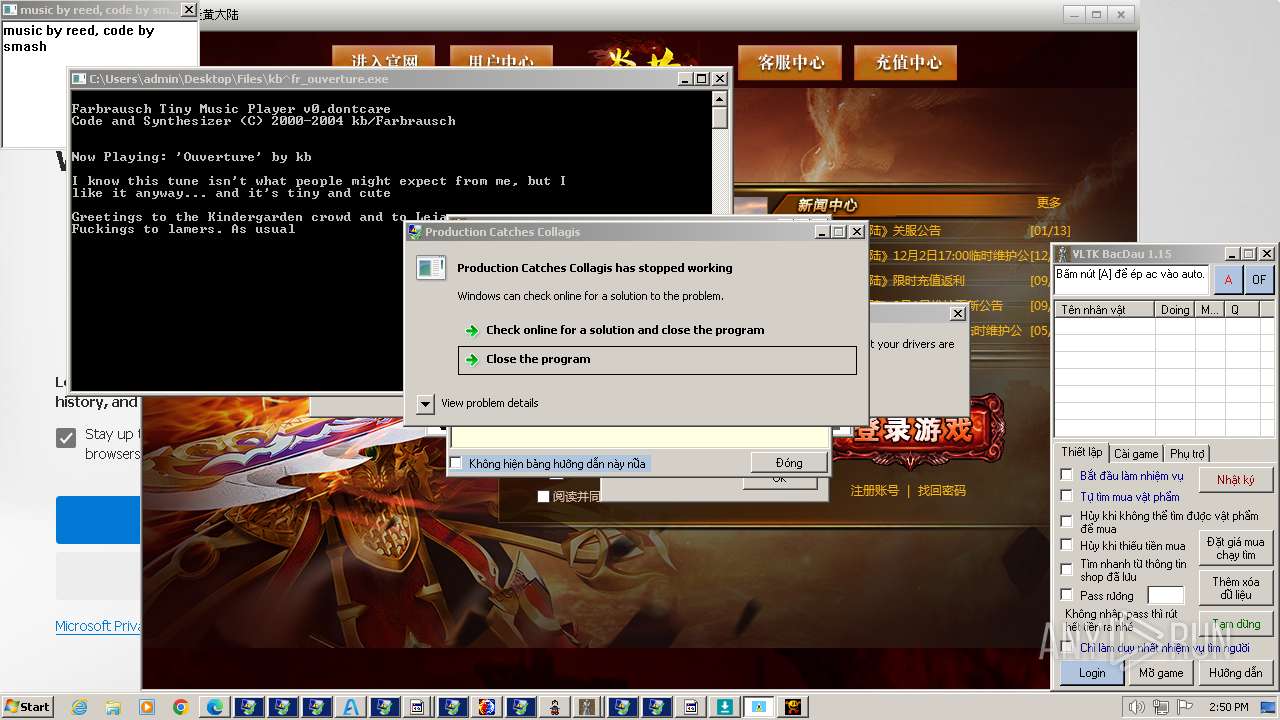Enable Hủy khi không thể tìm được vật phẩm

click(x=1067, y=521)
